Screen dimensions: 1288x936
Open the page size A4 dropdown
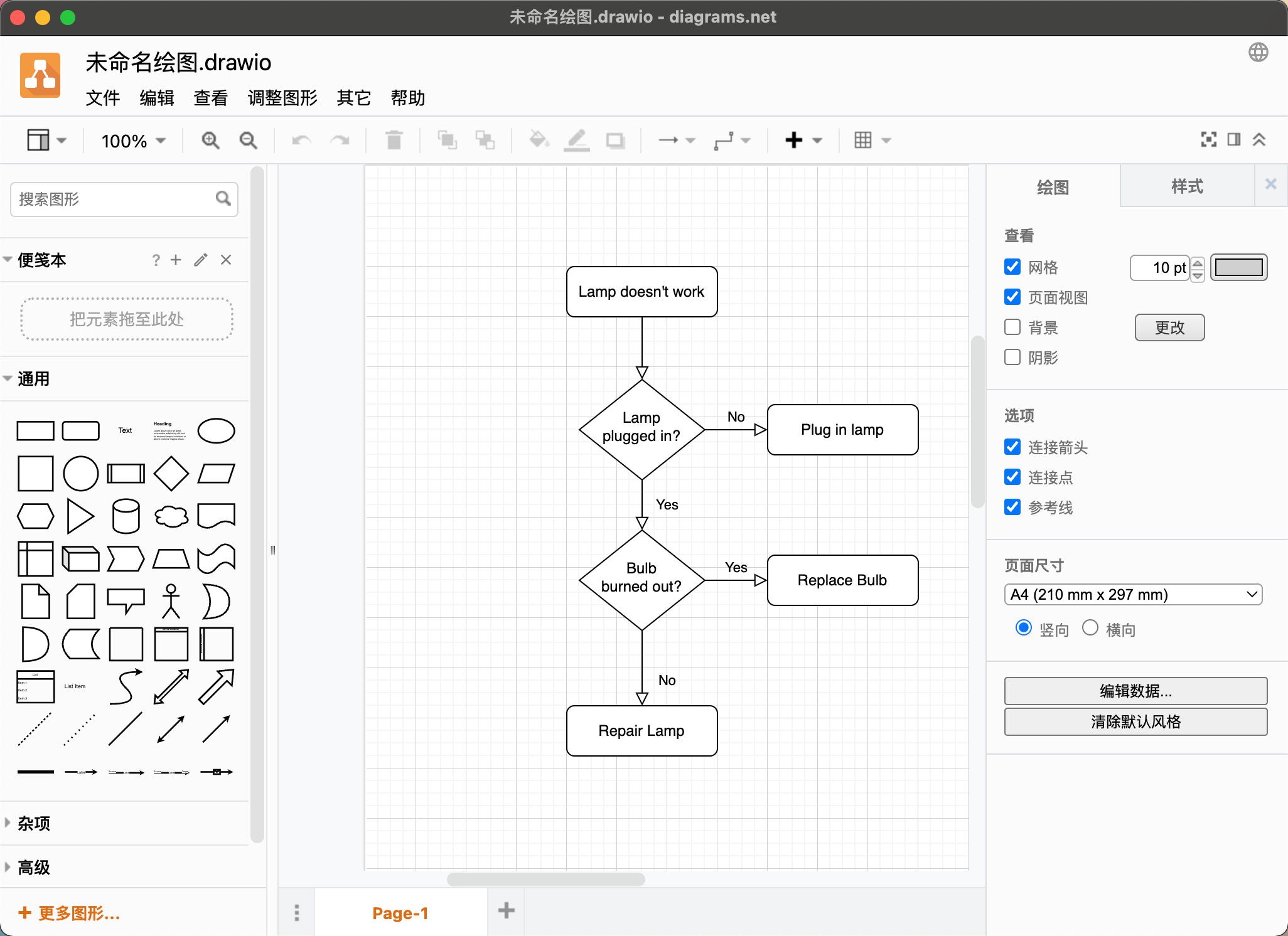pyautogui.click(x=1133, y=594)
